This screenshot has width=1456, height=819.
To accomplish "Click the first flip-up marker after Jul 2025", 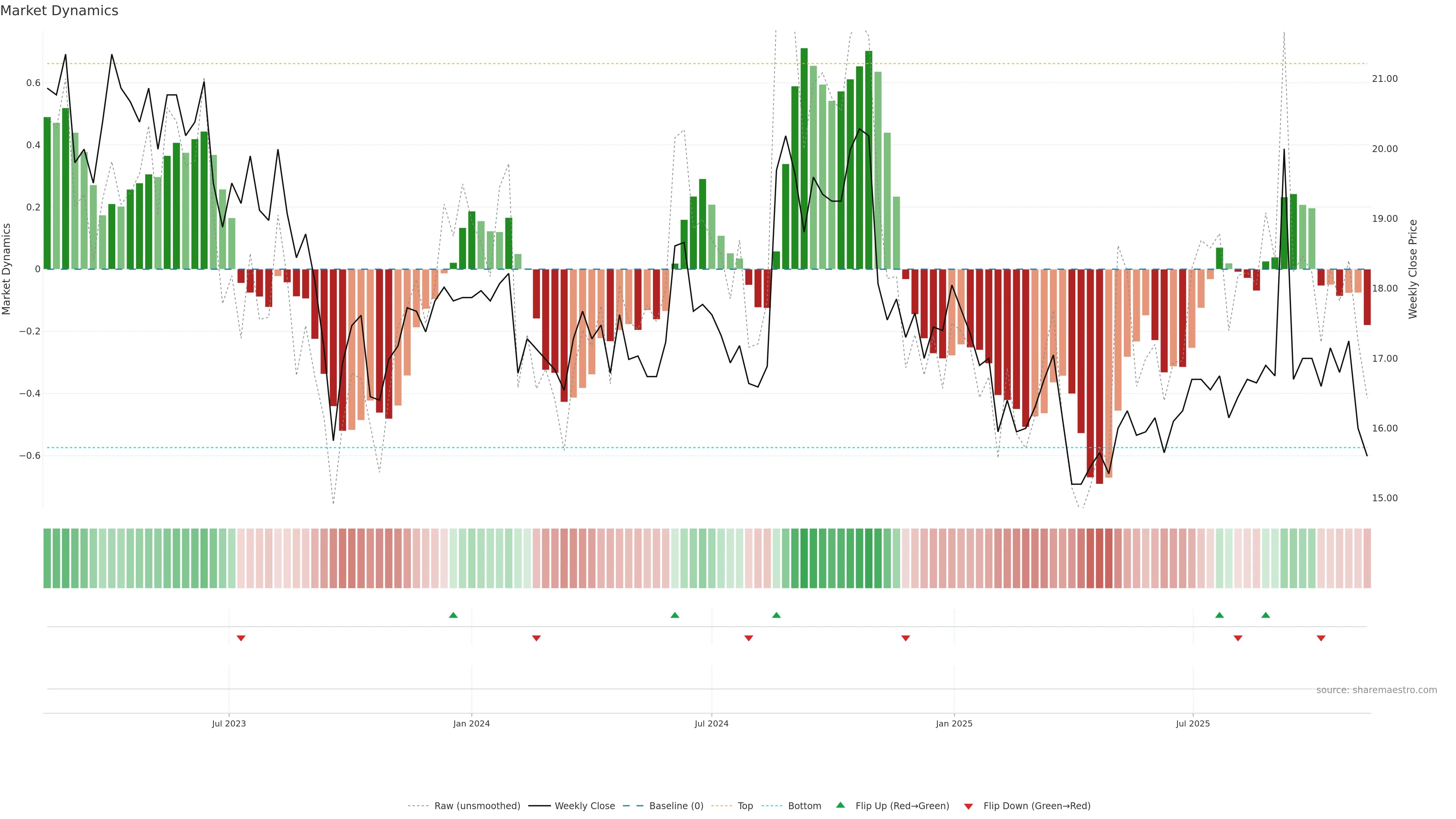I will click(x=1219, y=615).
